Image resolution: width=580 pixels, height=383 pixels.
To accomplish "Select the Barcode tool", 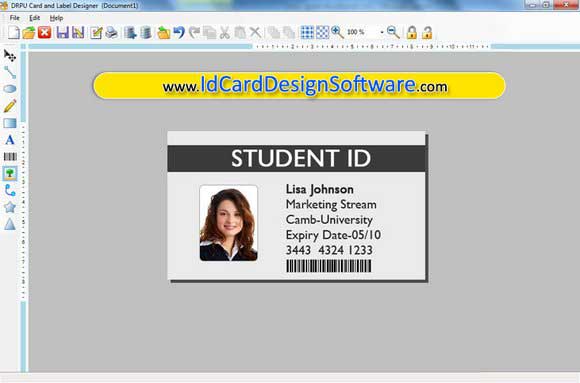I will (x=10, y=157).
